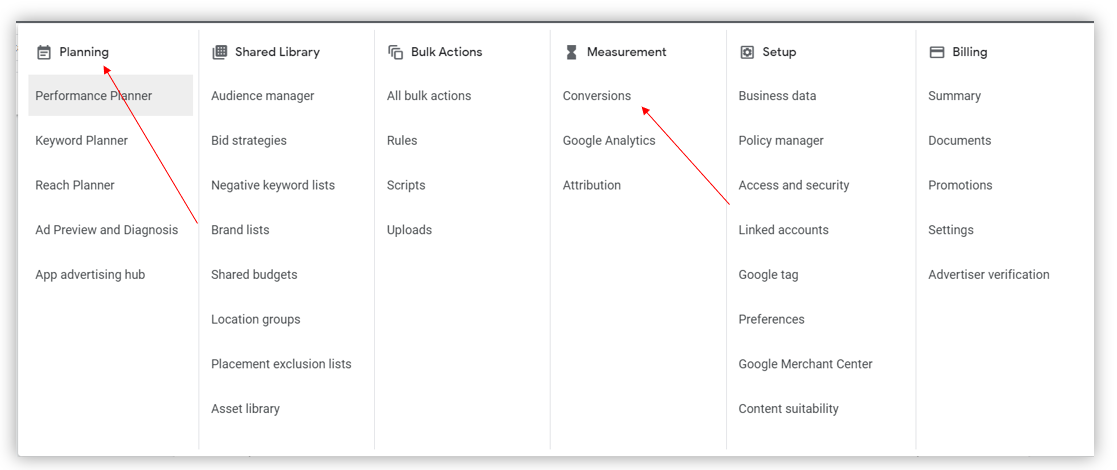Open Asset library
The height and width of the screenshot is (470, 1117).
pyautogui.click(x=245, y=409)
